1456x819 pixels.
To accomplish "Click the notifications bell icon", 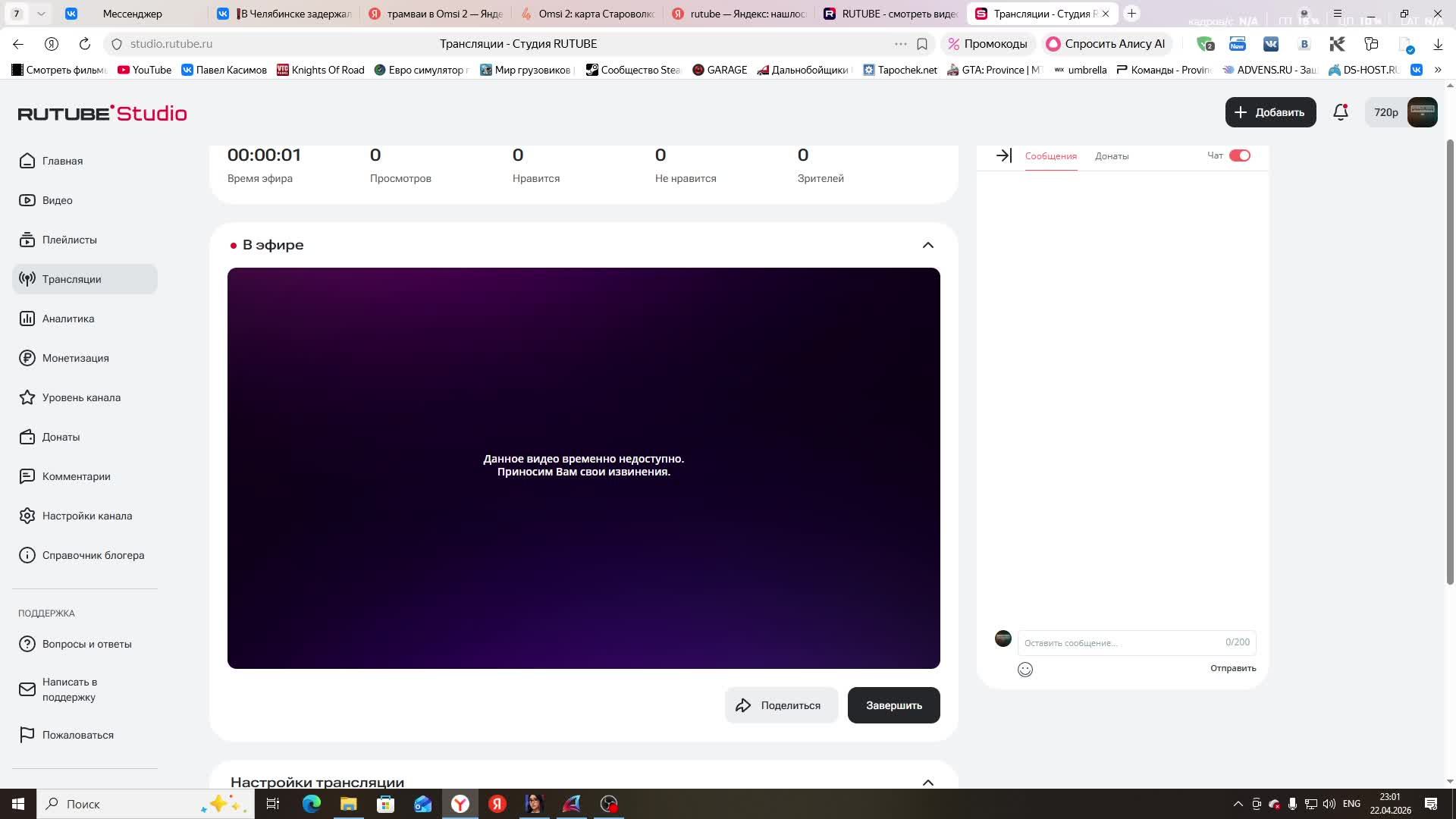I will point(1340,112).
